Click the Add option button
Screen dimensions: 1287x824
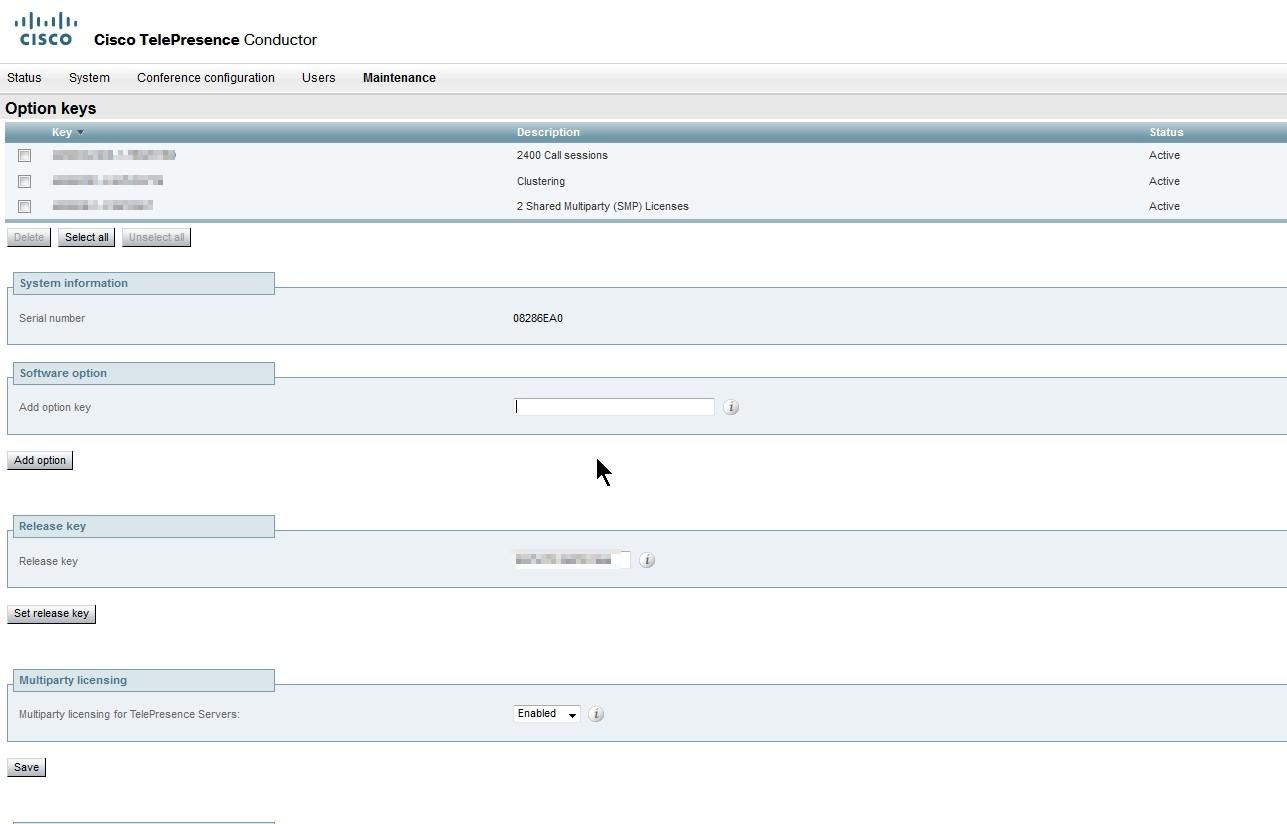(x=40, y=460)
